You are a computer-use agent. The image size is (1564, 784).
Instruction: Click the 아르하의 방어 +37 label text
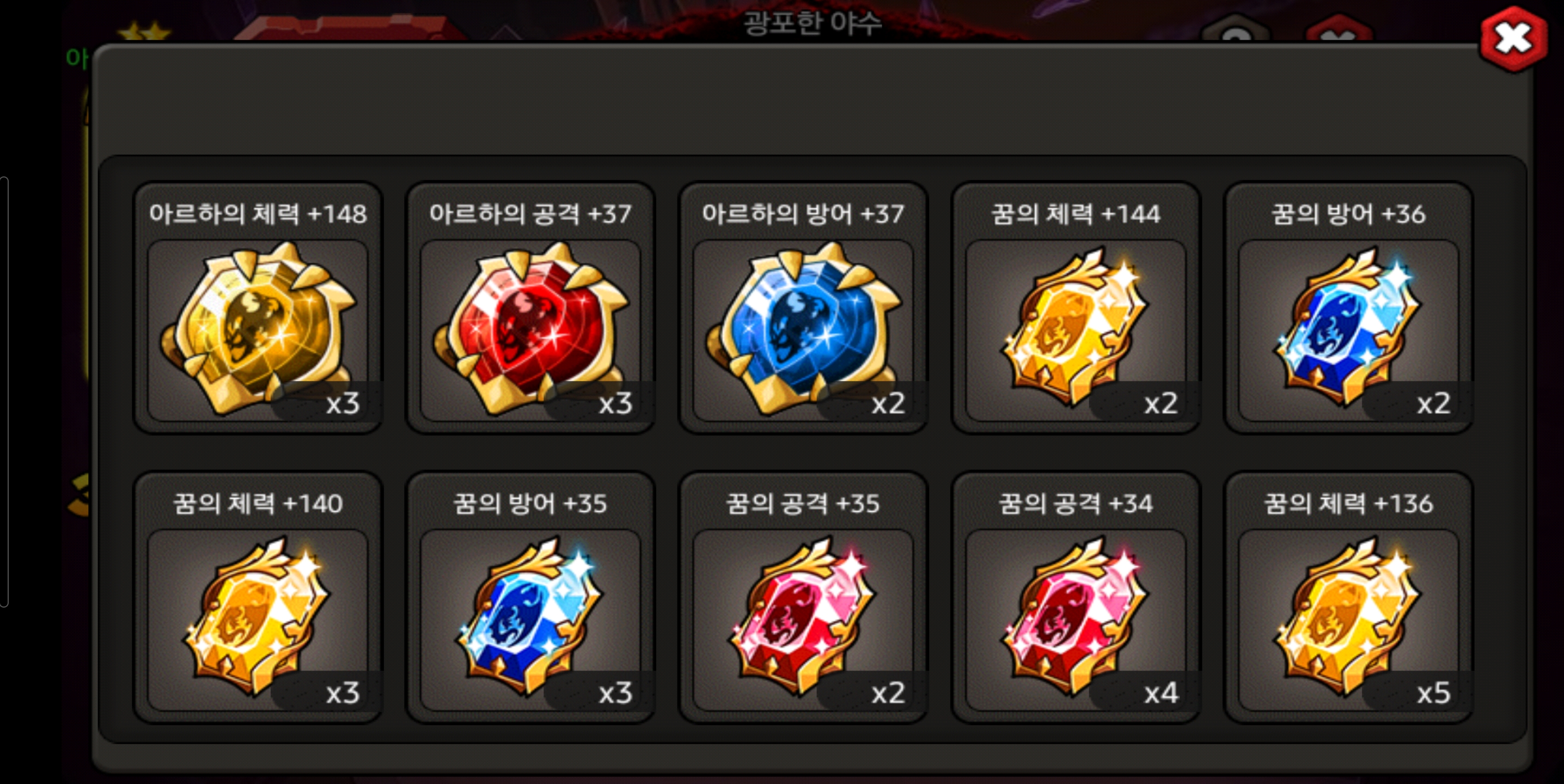(x=803, y=213)
